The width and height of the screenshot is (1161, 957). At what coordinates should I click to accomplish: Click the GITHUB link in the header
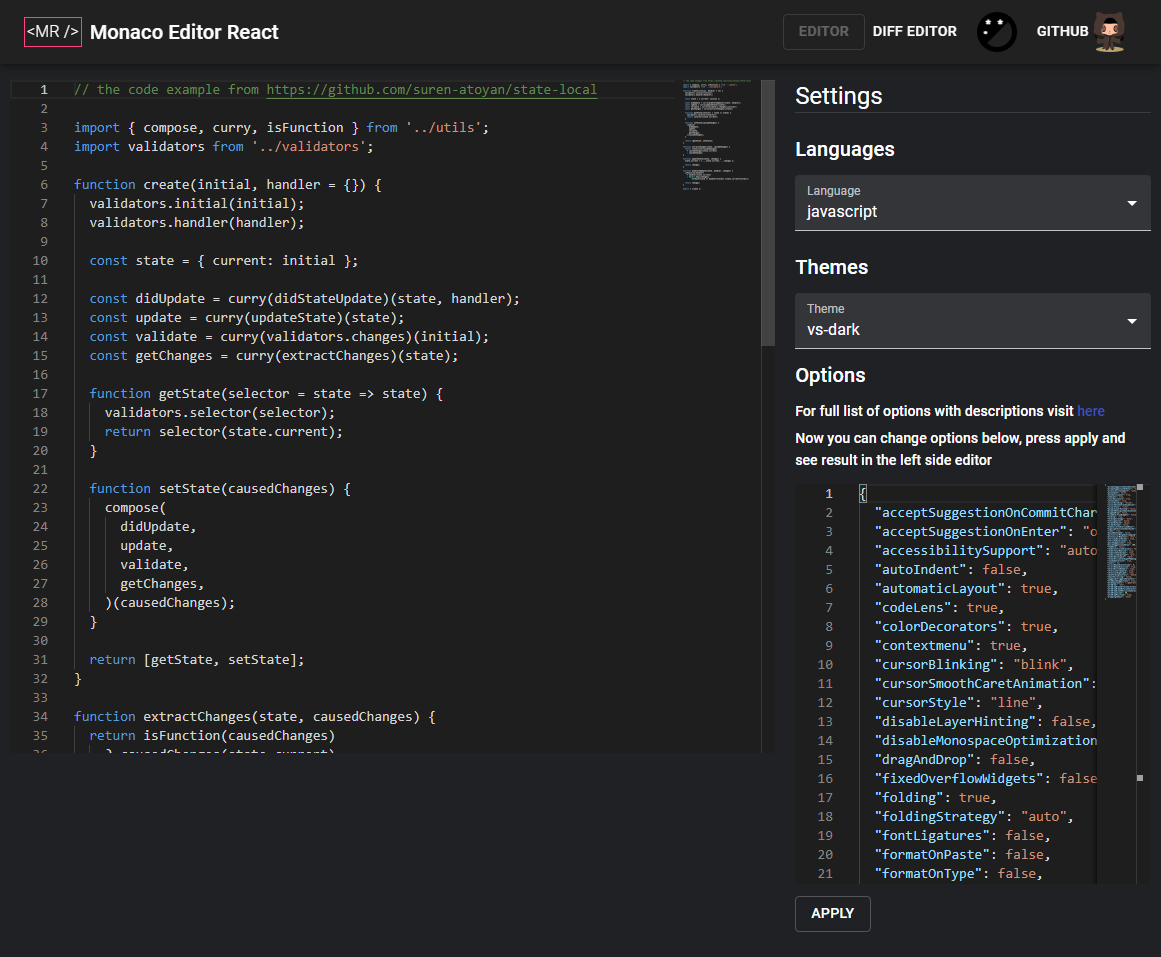point(1062,31)
